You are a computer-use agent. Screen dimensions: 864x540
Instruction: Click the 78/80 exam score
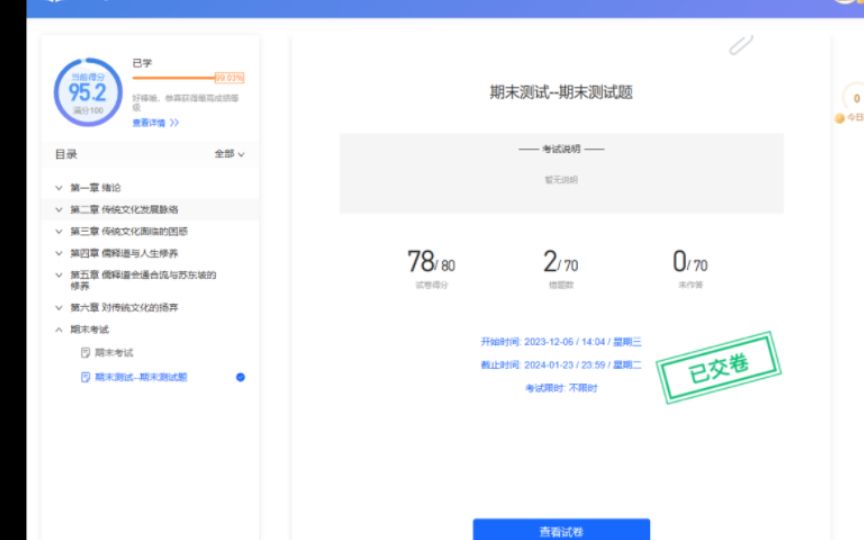(x=431, y=261)
